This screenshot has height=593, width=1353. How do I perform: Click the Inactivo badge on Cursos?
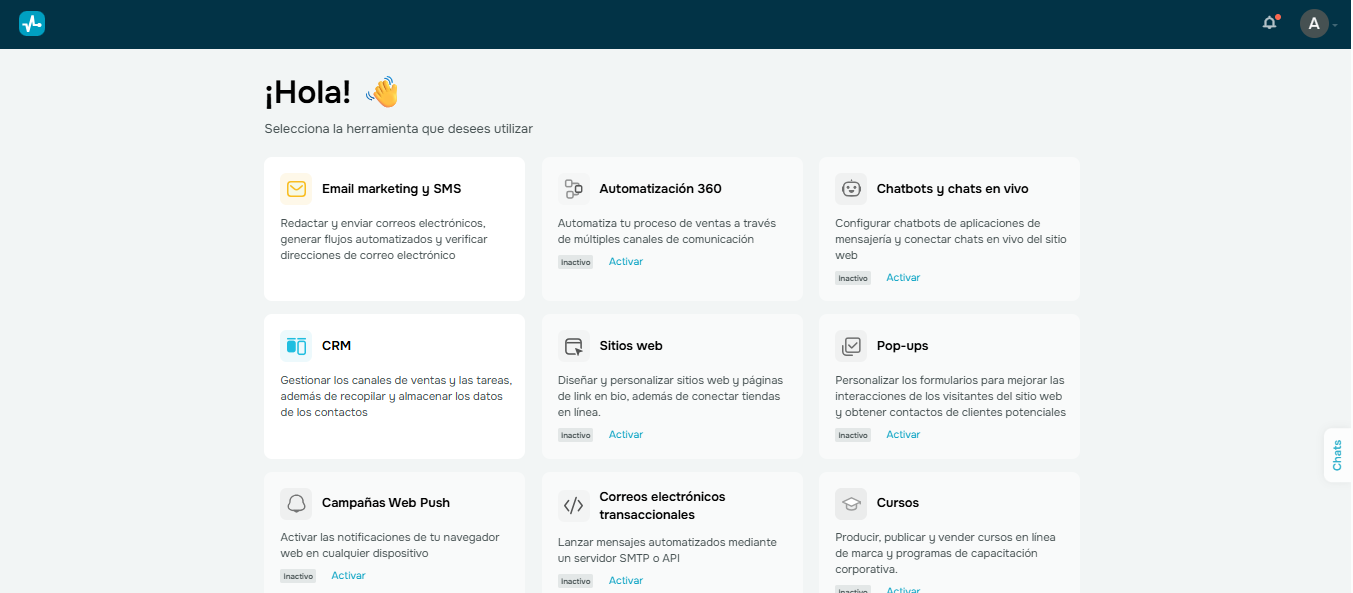[852, 590]
